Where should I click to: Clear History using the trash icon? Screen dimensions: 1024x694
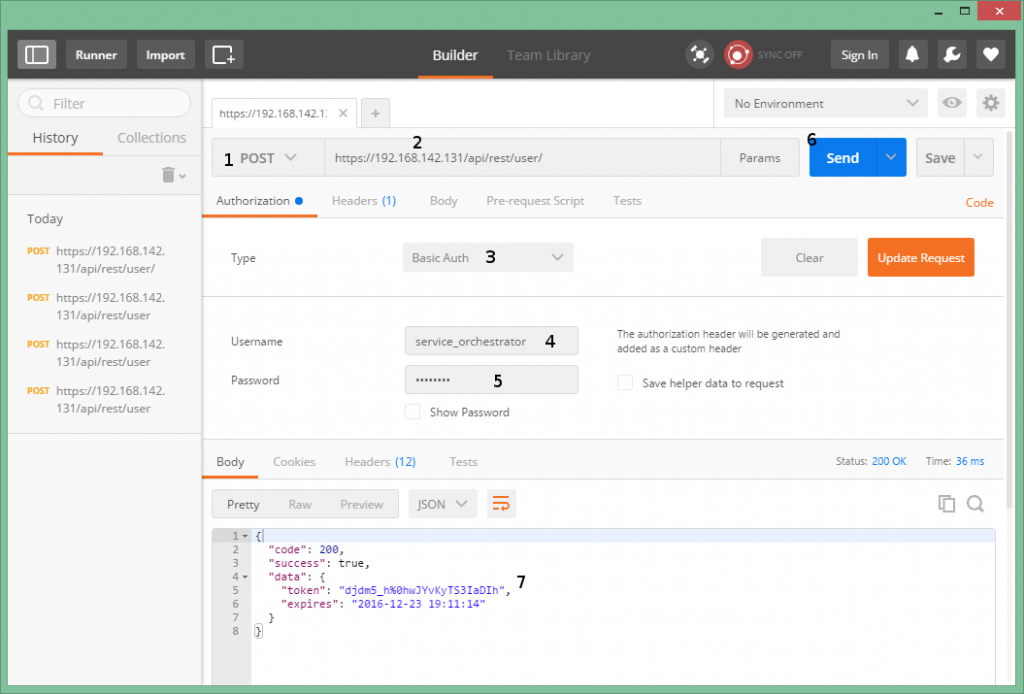pyautogui.click(x=168, y=173)
